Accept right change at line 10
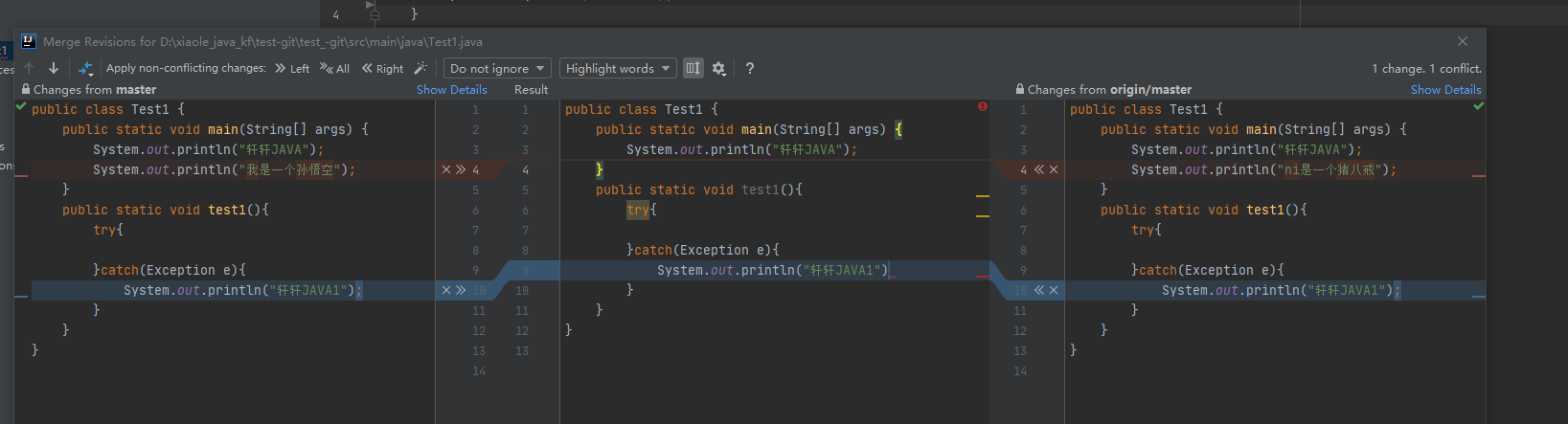This screenshot has width=1568, height=424. point(1039,290)
